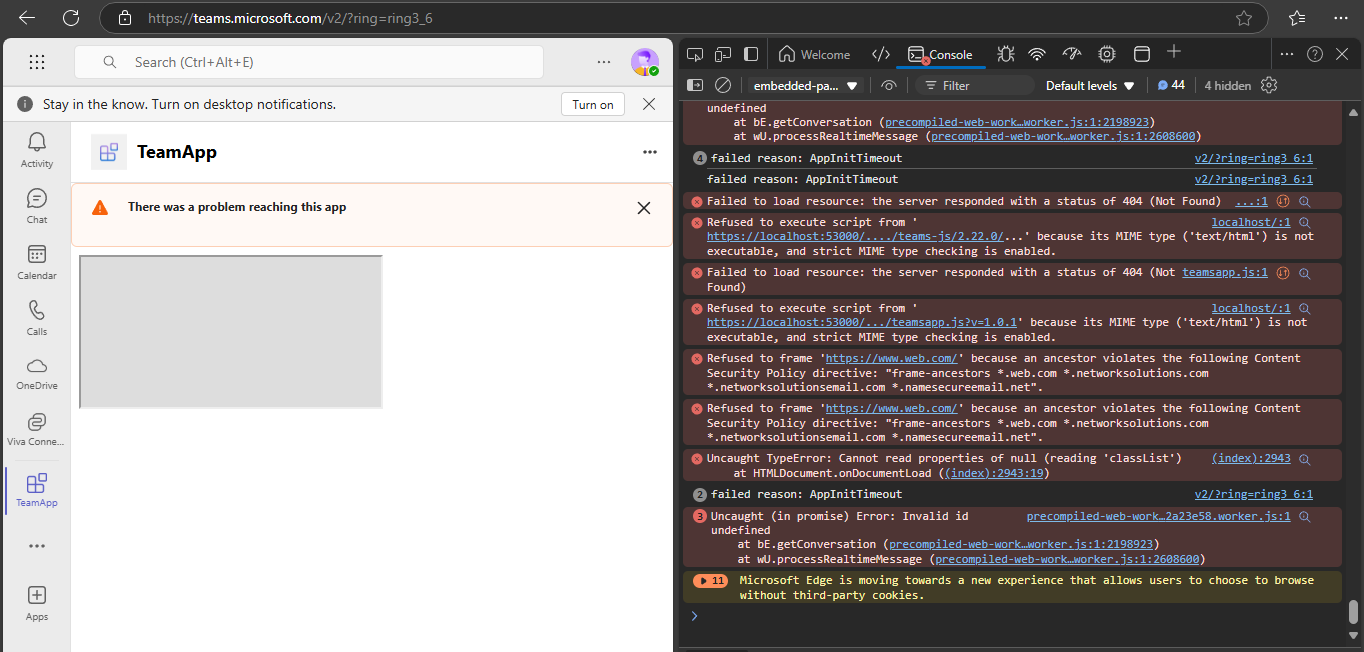The image size is (1364, 652).
Task: Select TeamApp in the Teams sidebar
Action: pyautogui.click(x=37, y=490)
